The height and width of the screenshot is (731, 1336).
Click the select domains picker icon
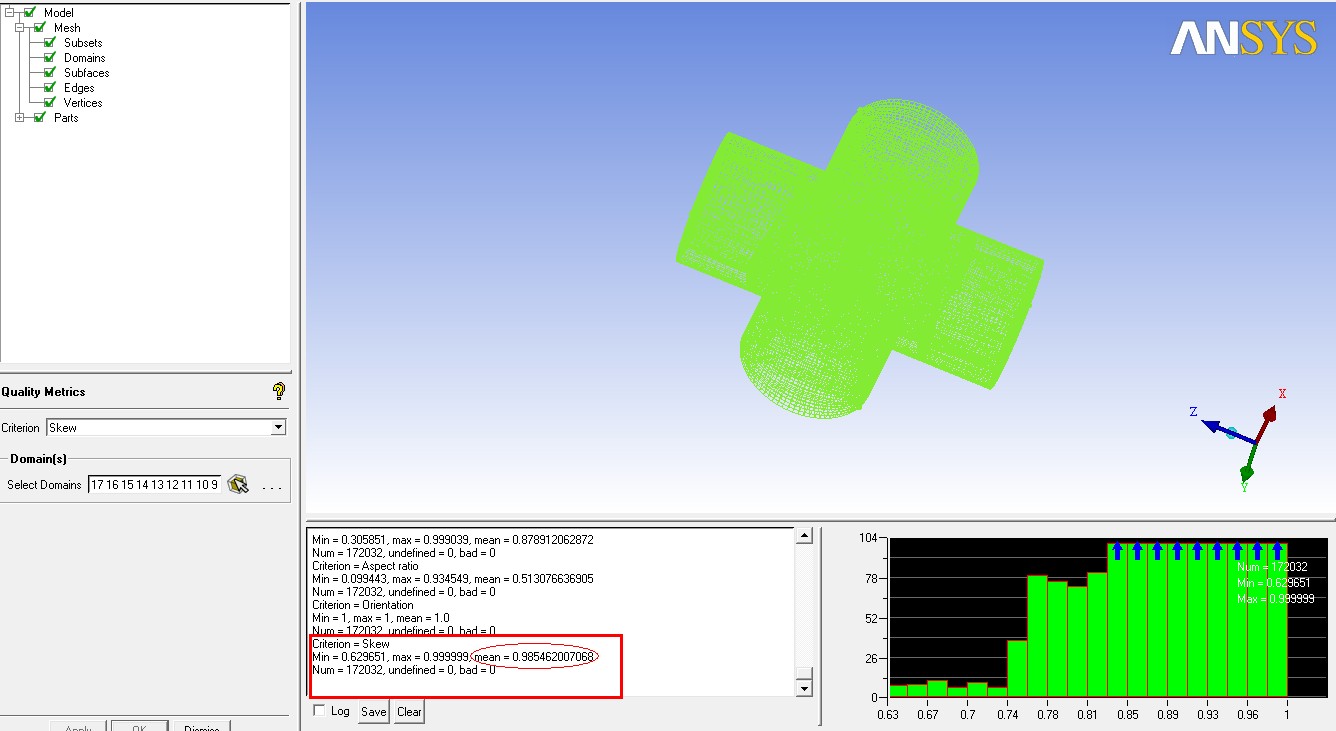click(x=237, y=485)
